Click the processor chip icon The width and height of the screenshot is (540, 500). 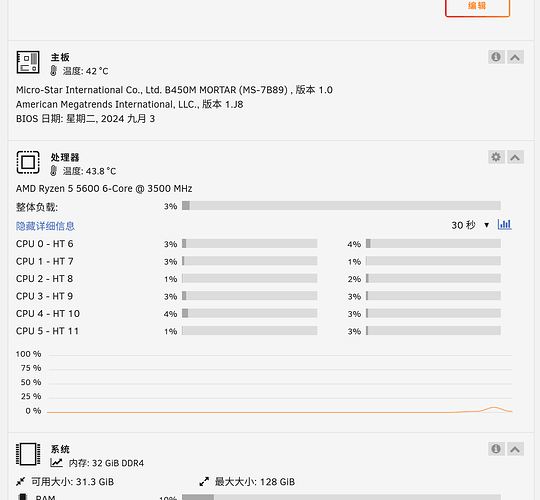point(28,162)
